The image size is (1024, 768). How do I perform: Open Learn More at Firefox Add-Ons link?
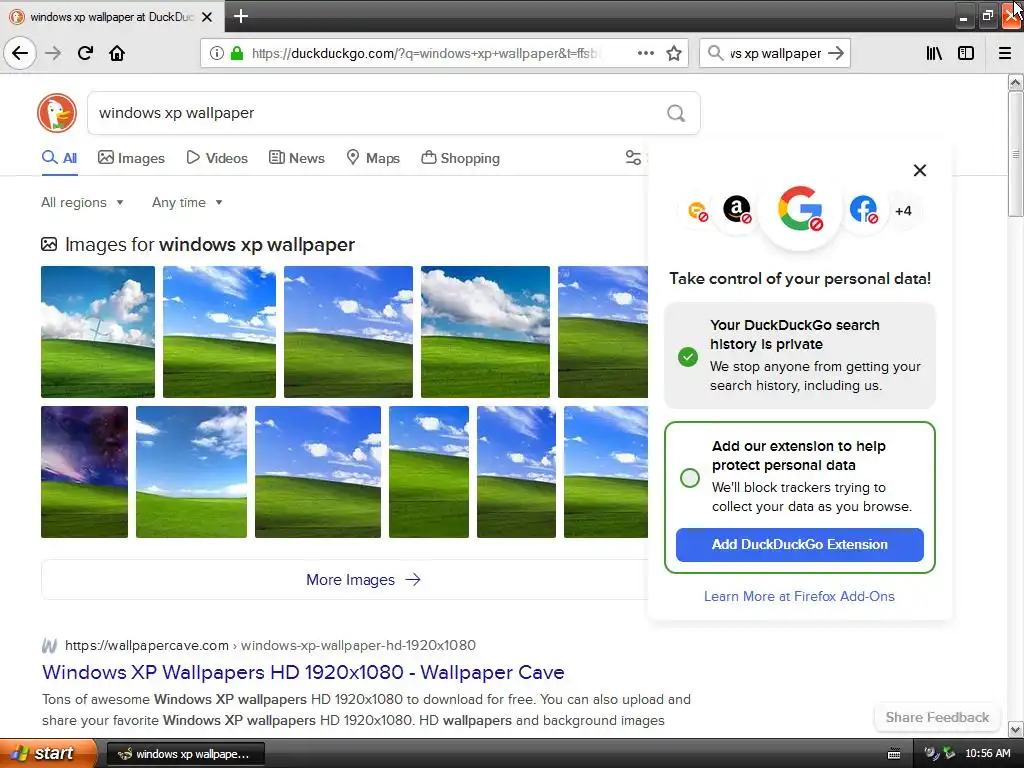[799, 596]
